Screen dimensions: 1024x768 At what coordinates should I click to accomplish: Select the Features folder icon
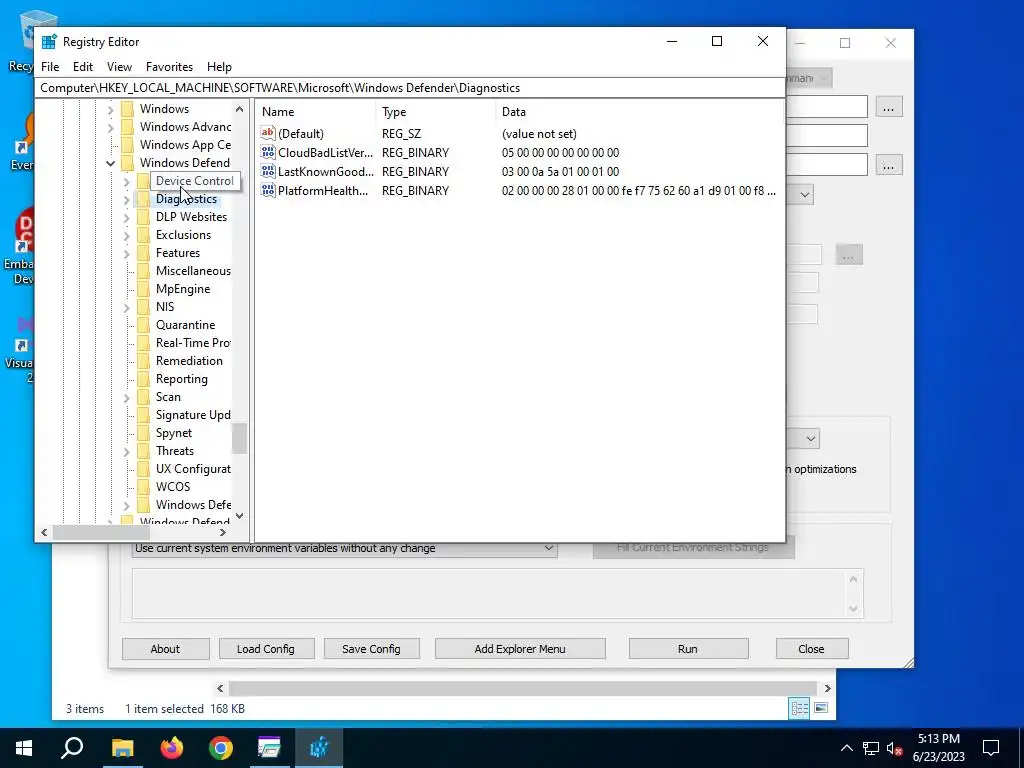tap(144, 253)
